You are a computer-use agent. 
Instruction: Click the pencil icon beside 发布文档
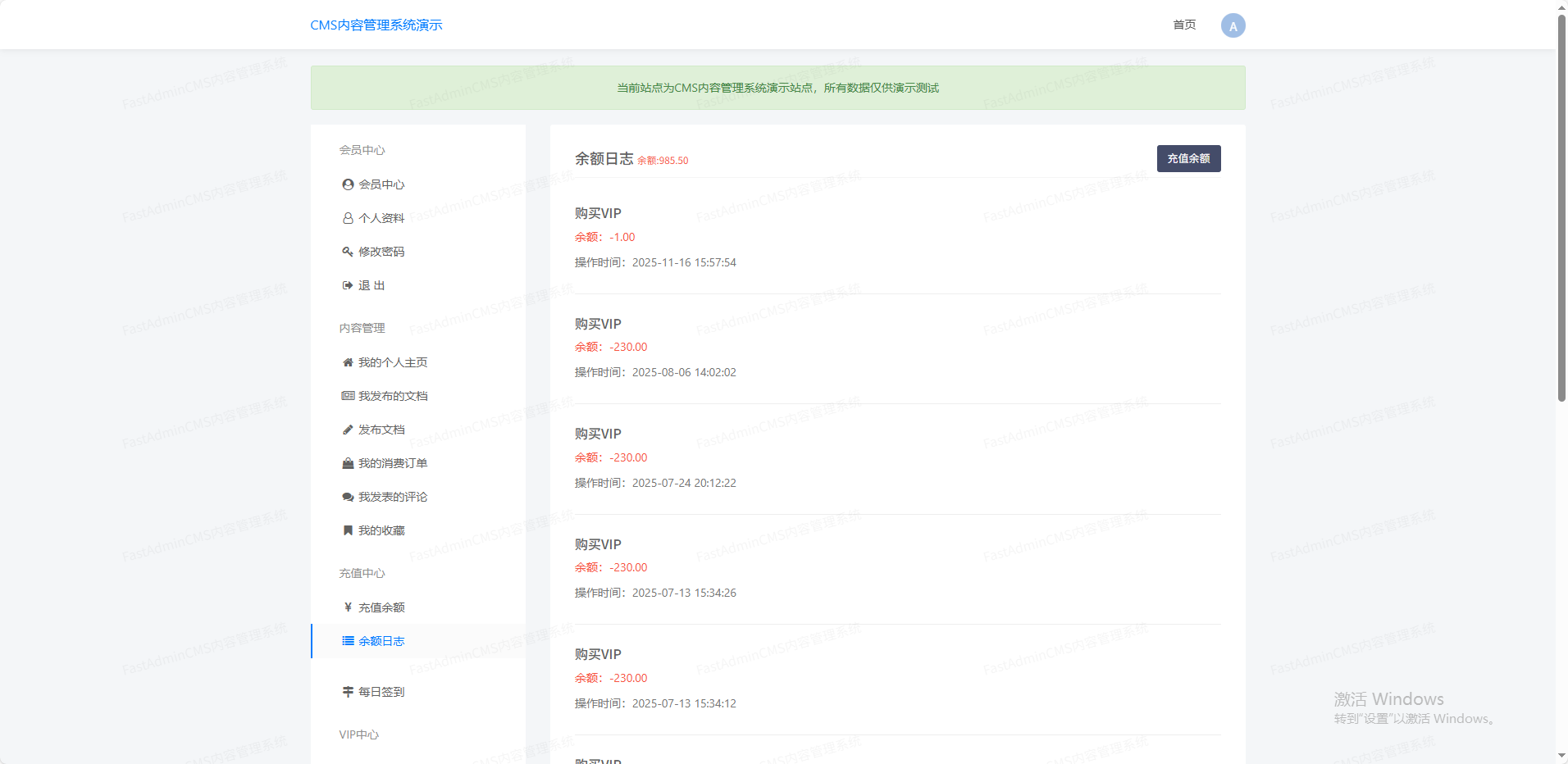pyautogui.click(x=348, y=430)
